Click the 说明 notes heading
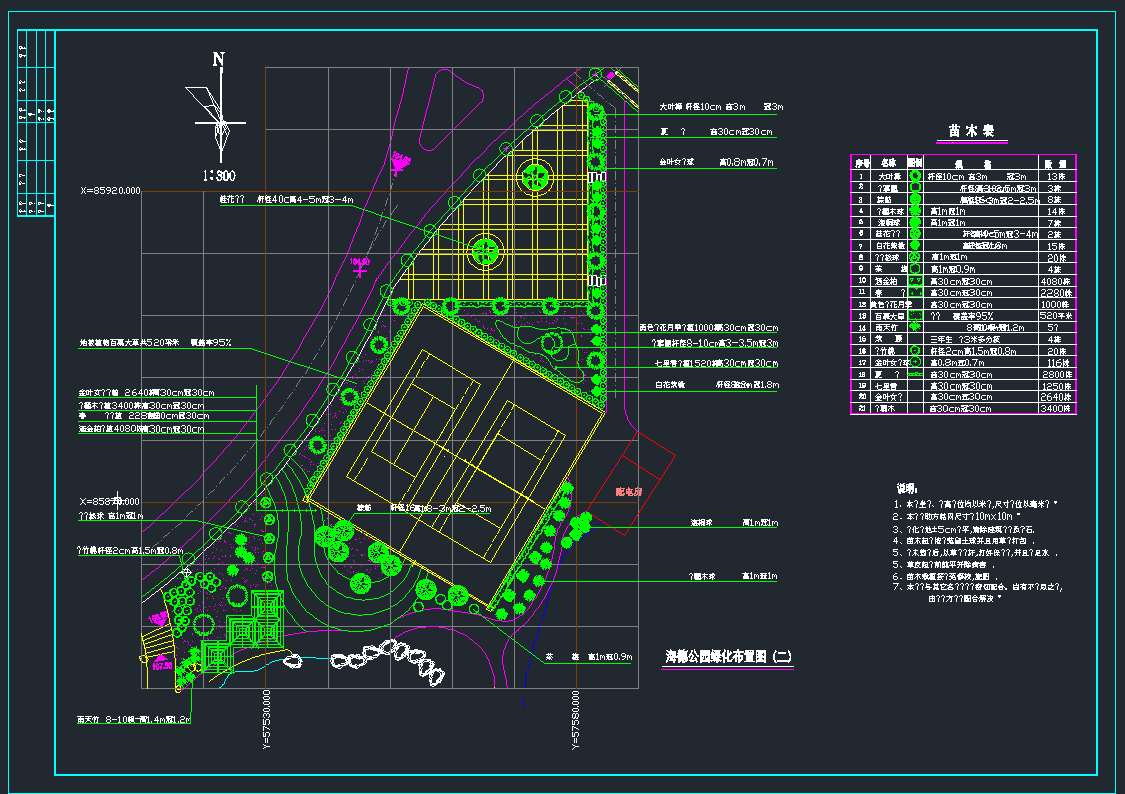The height and width of the screenshot is (794, 1125). pos(905,489)
